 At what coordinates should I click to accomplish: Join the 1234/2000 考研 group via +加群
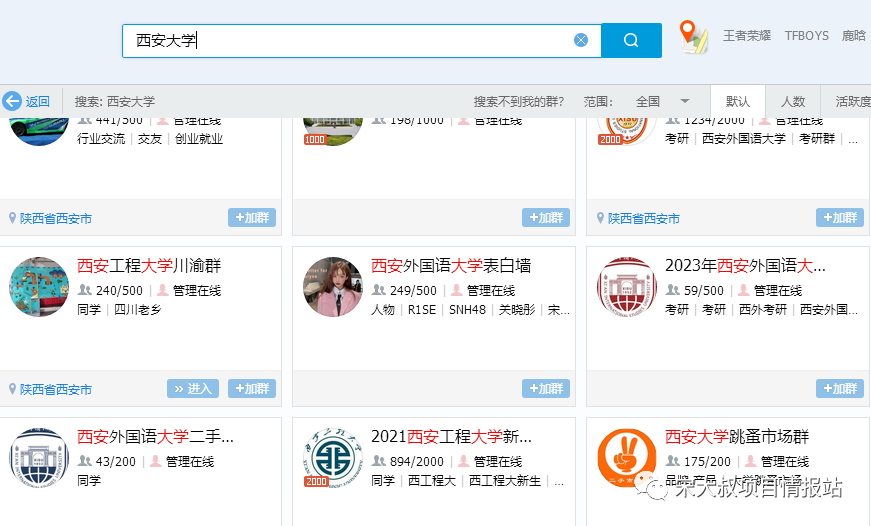tap(839, 218)
